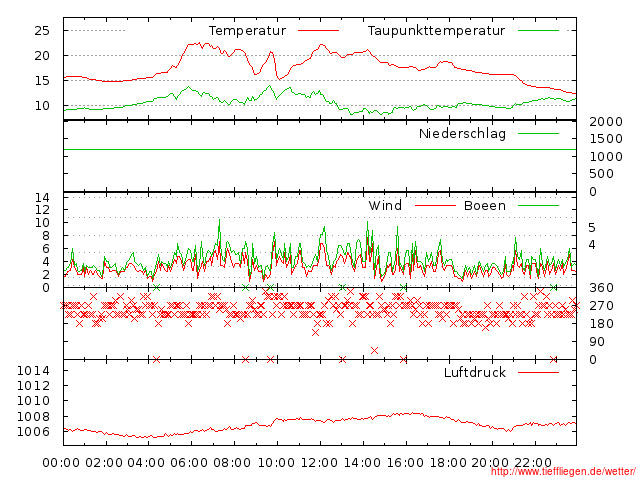Click the 2000 precipitation axis value
The width and height of the screenshot is (640, 480).
pyautogui.click(x=606, y=122)
